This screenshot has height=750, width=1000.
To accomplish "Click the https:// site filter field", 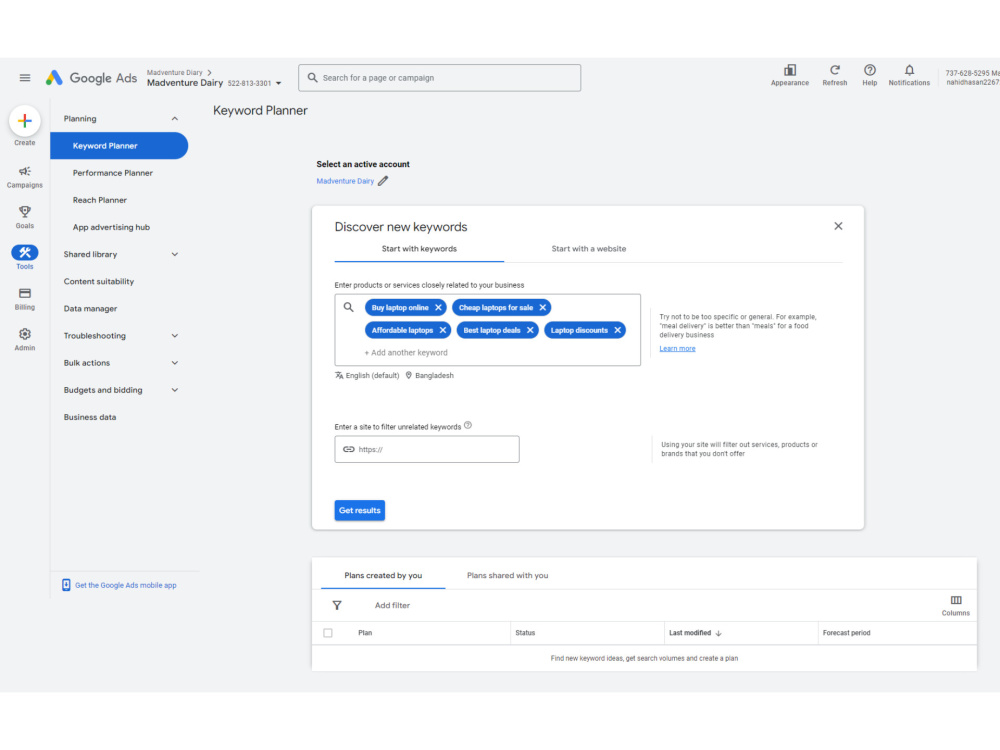I will point(427,450).
